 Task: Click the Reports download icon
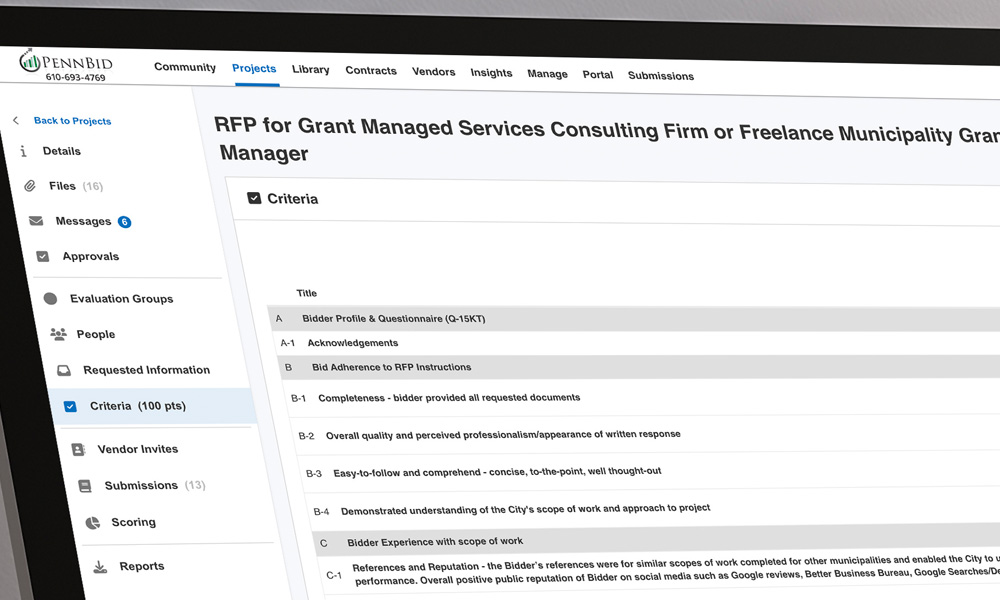(x=100, y=567)
